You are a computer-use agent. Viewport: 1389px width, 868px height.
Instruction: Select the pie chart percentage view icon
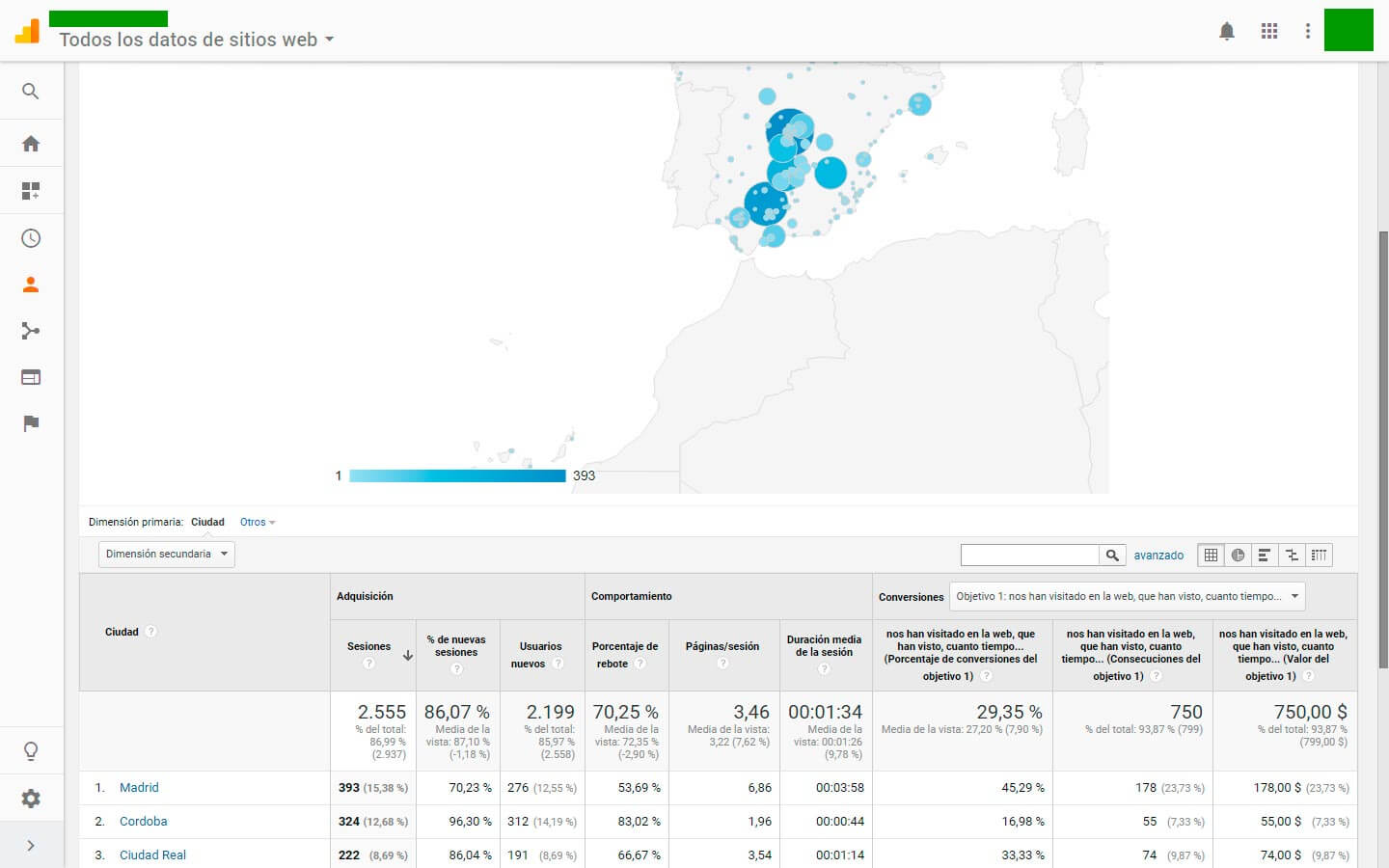pyautogui.click(x=1238, y=555)
